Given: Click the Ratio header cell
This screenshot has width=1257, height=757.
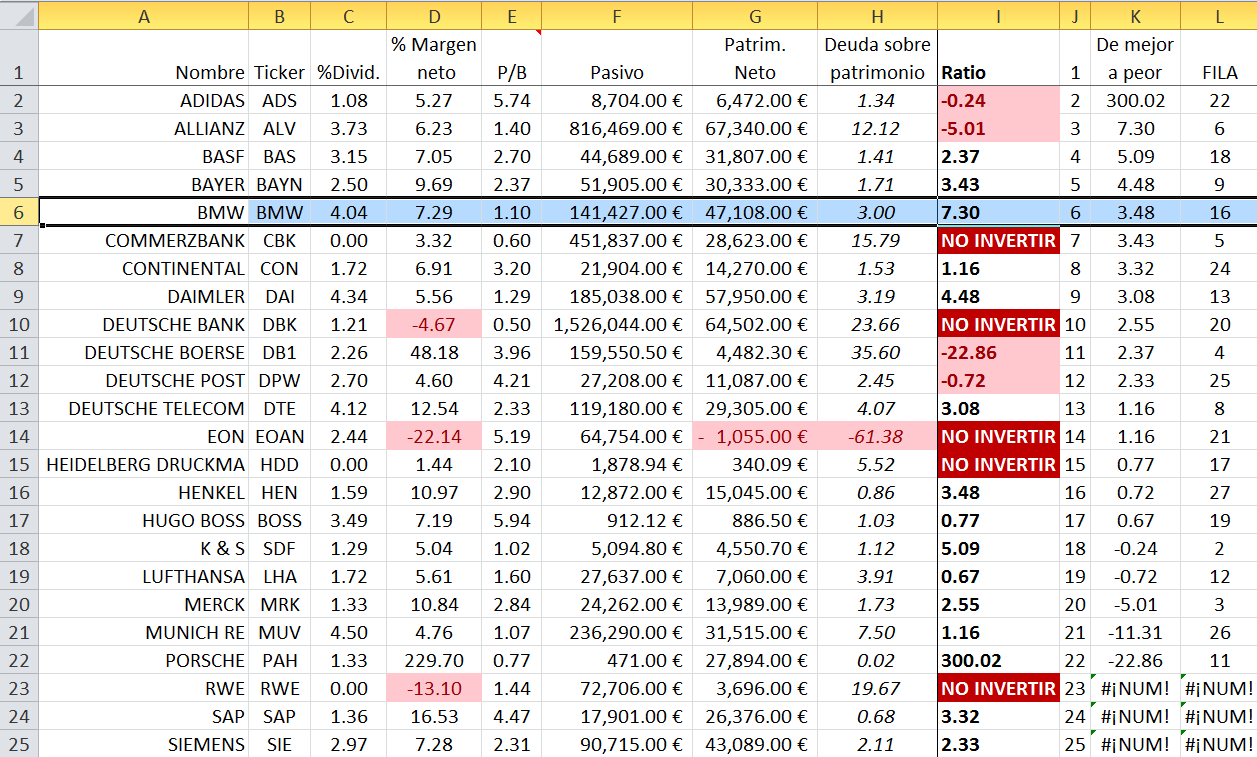Looking at the screenshot, I should coord(998,58).
